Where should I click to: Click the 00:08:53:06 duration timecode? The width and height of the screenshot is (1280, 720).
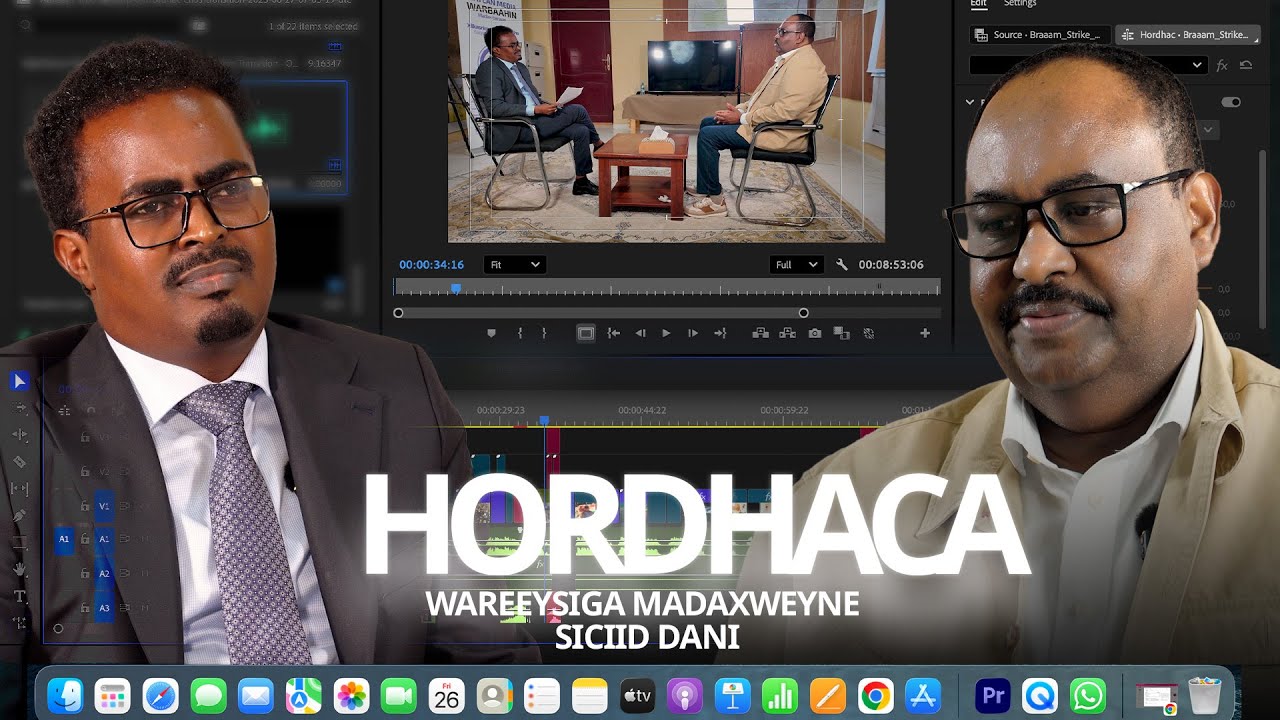tap(891, 265)
